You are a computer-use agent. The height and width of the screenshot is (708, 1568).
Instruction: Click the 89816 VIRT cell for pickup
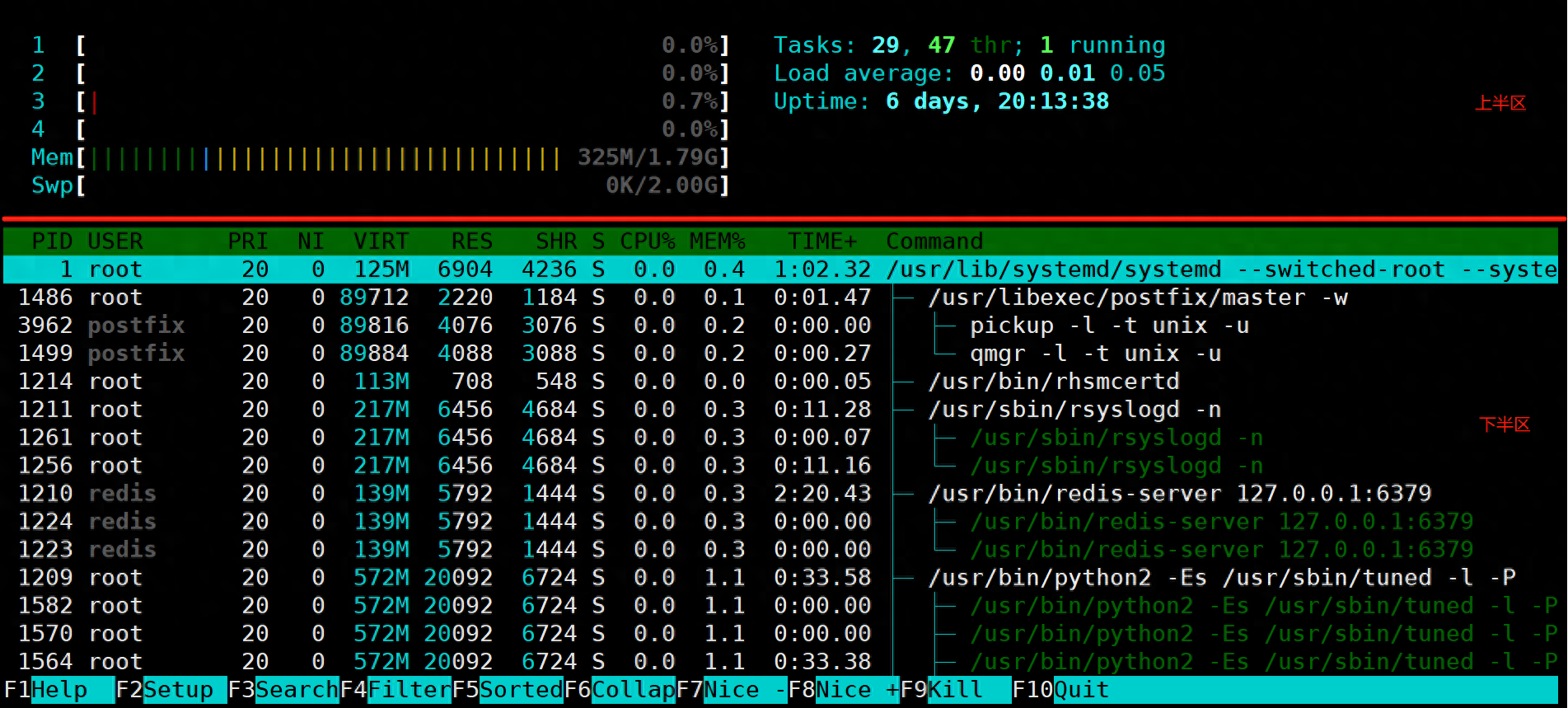pyautogui.click(x=374, y=326)
